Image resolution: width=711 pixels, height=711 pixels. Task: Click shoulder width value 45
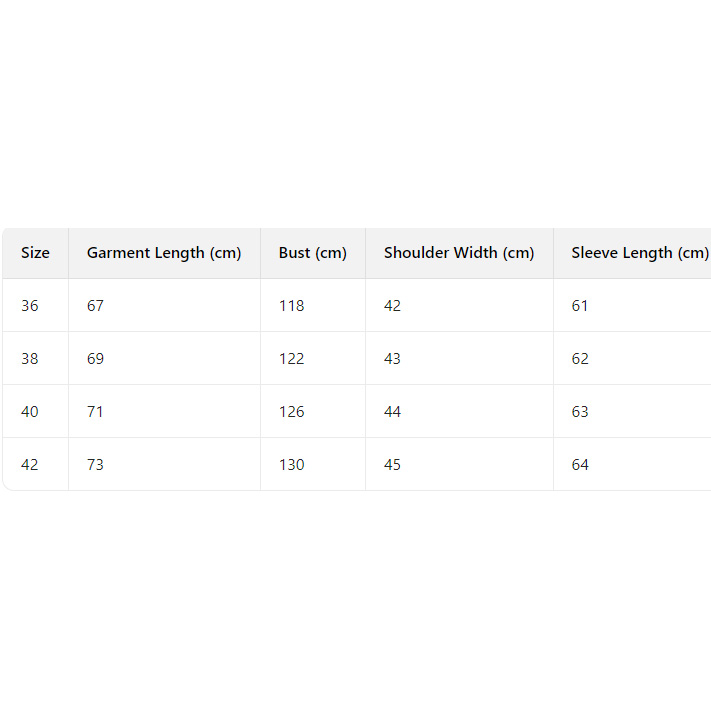[x=393, y=465]
